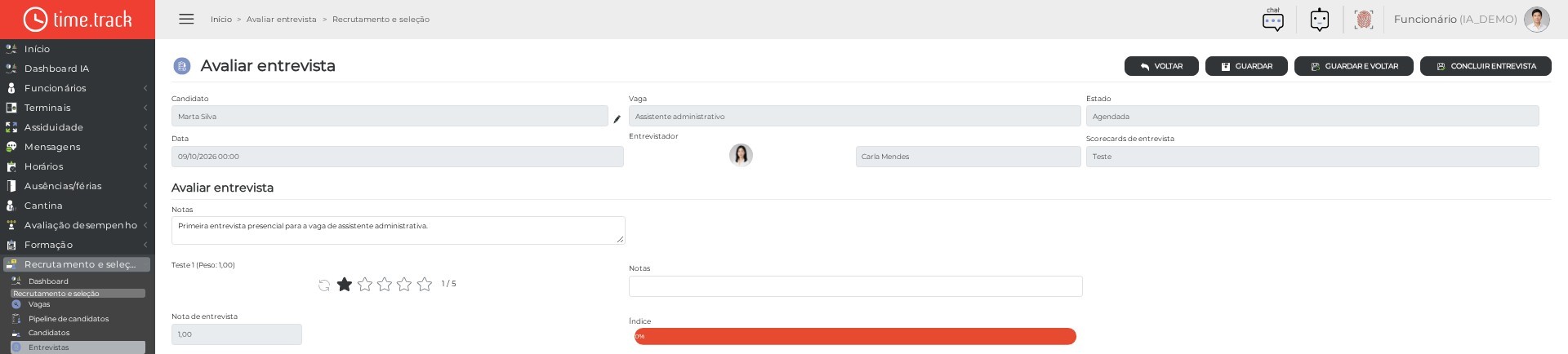
Task: Expand the Ausências/férias menu chevron
Action: point(145,186)
